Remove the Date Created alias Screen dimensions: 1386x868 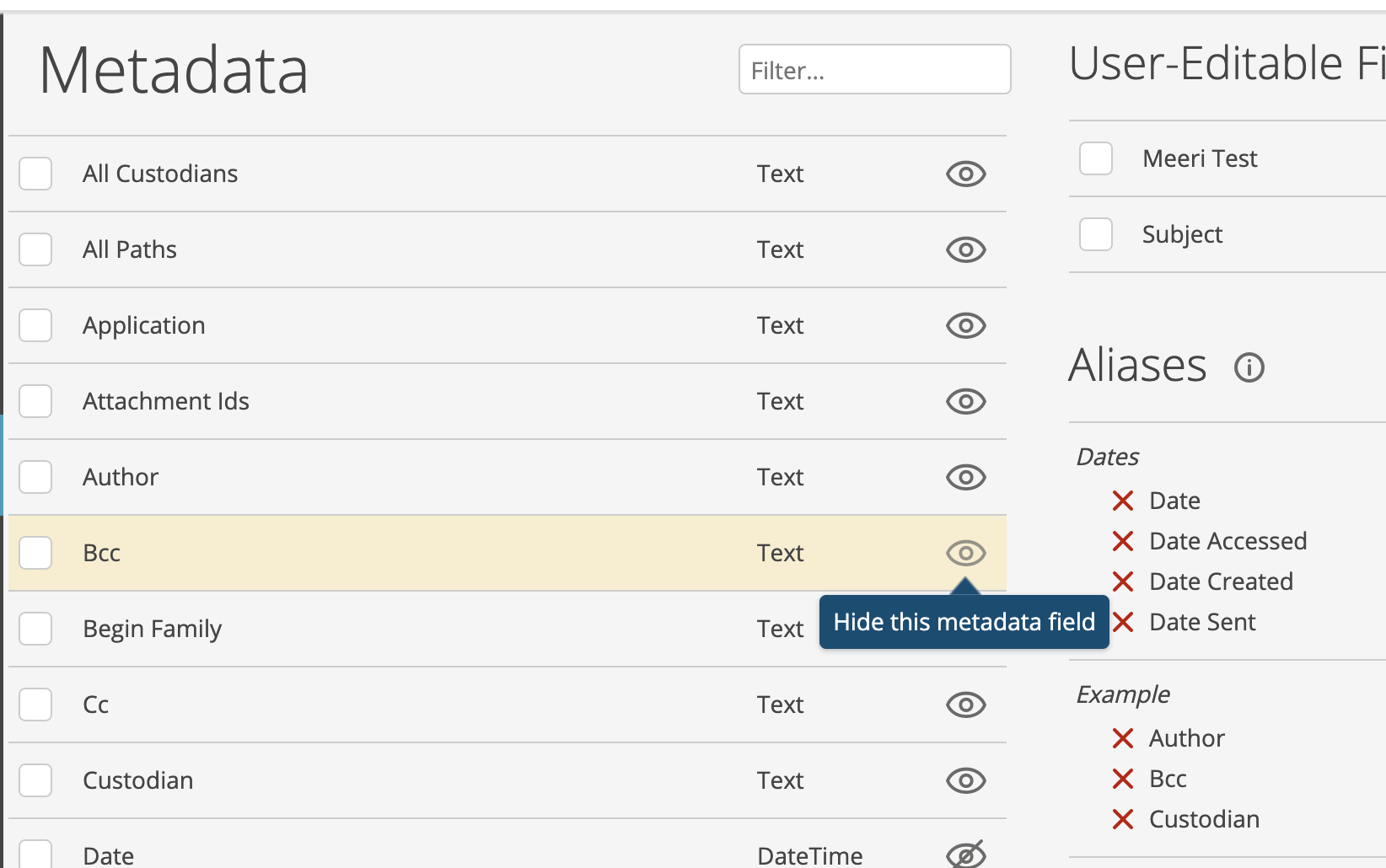[1123, 581]
